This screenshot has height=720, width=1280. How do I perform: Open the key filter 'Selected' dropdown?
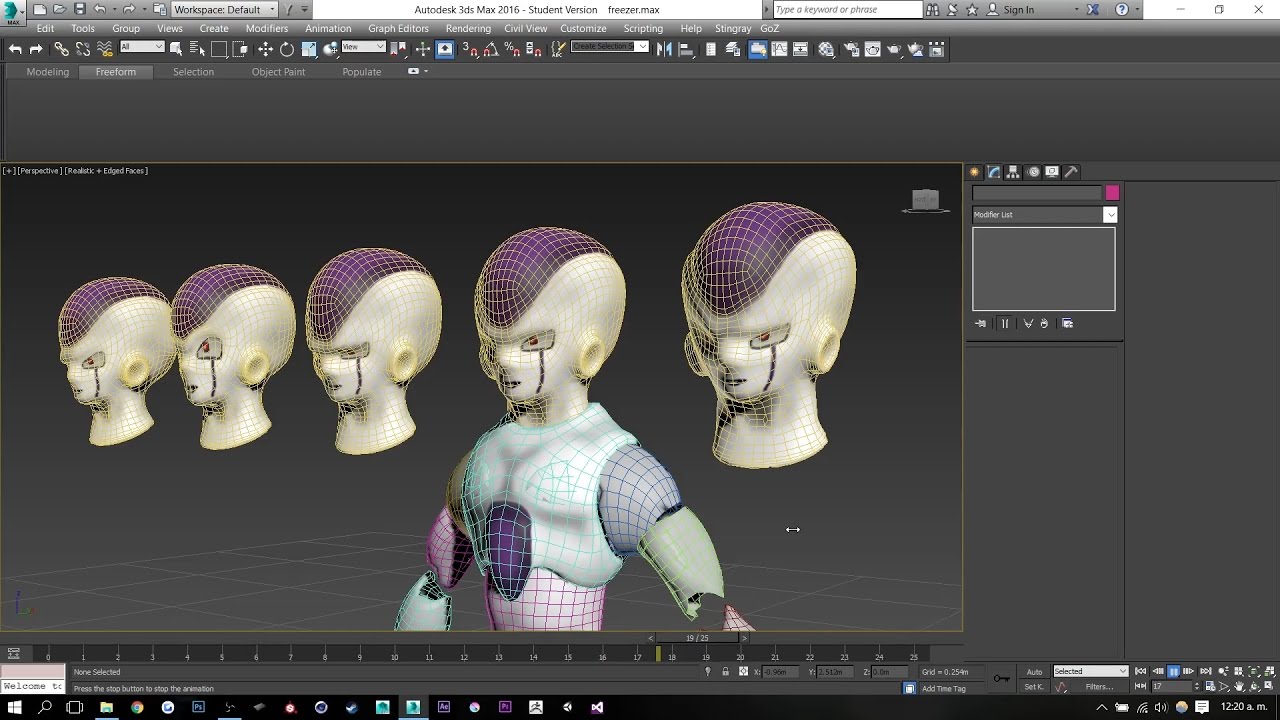[1090, 672]
